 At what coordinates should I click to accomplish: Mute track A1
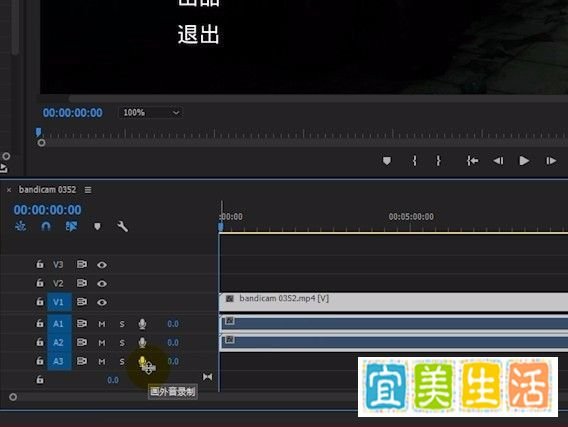point(102,324)
